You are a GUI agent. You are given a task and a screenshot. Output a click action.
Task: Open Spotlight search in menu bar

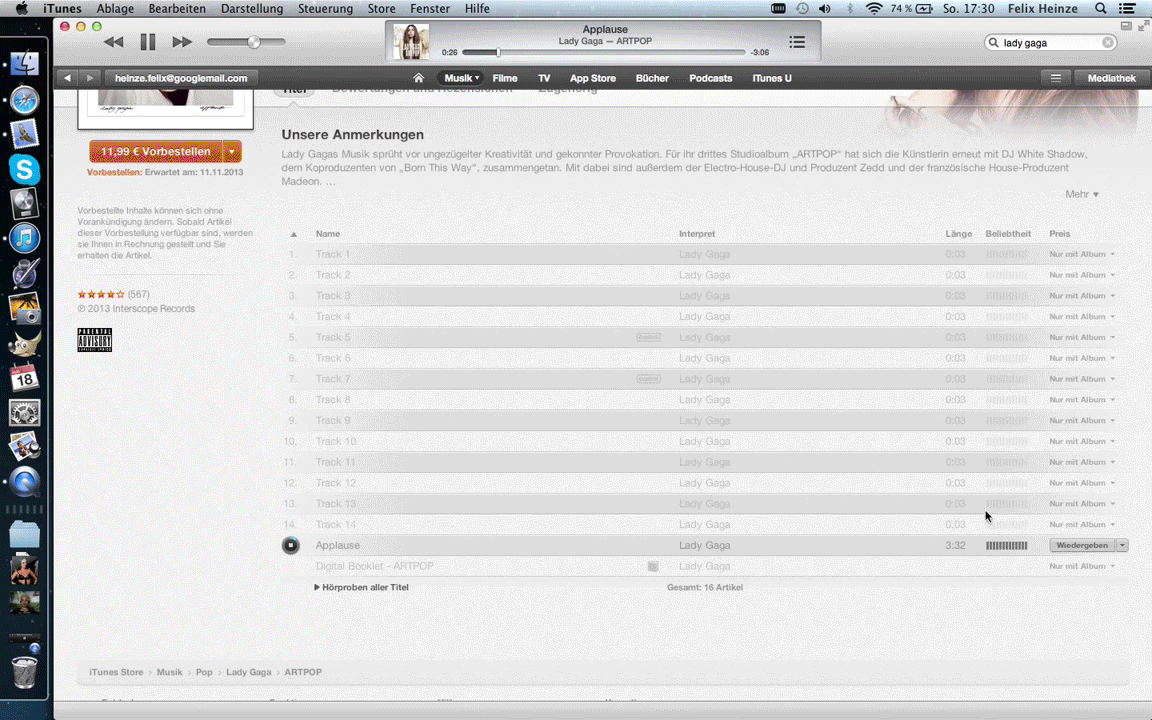click(1101, 9)
